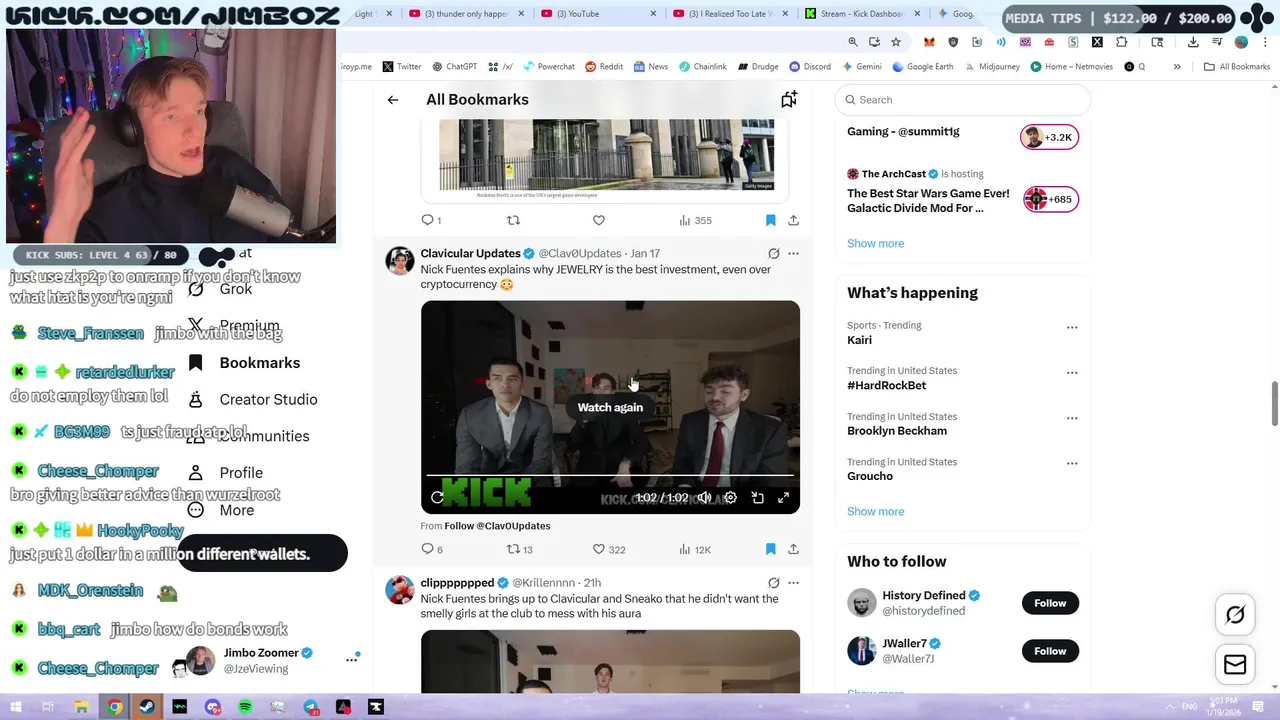
Task: Show more under What's happening
Action: tap(875, 511)
